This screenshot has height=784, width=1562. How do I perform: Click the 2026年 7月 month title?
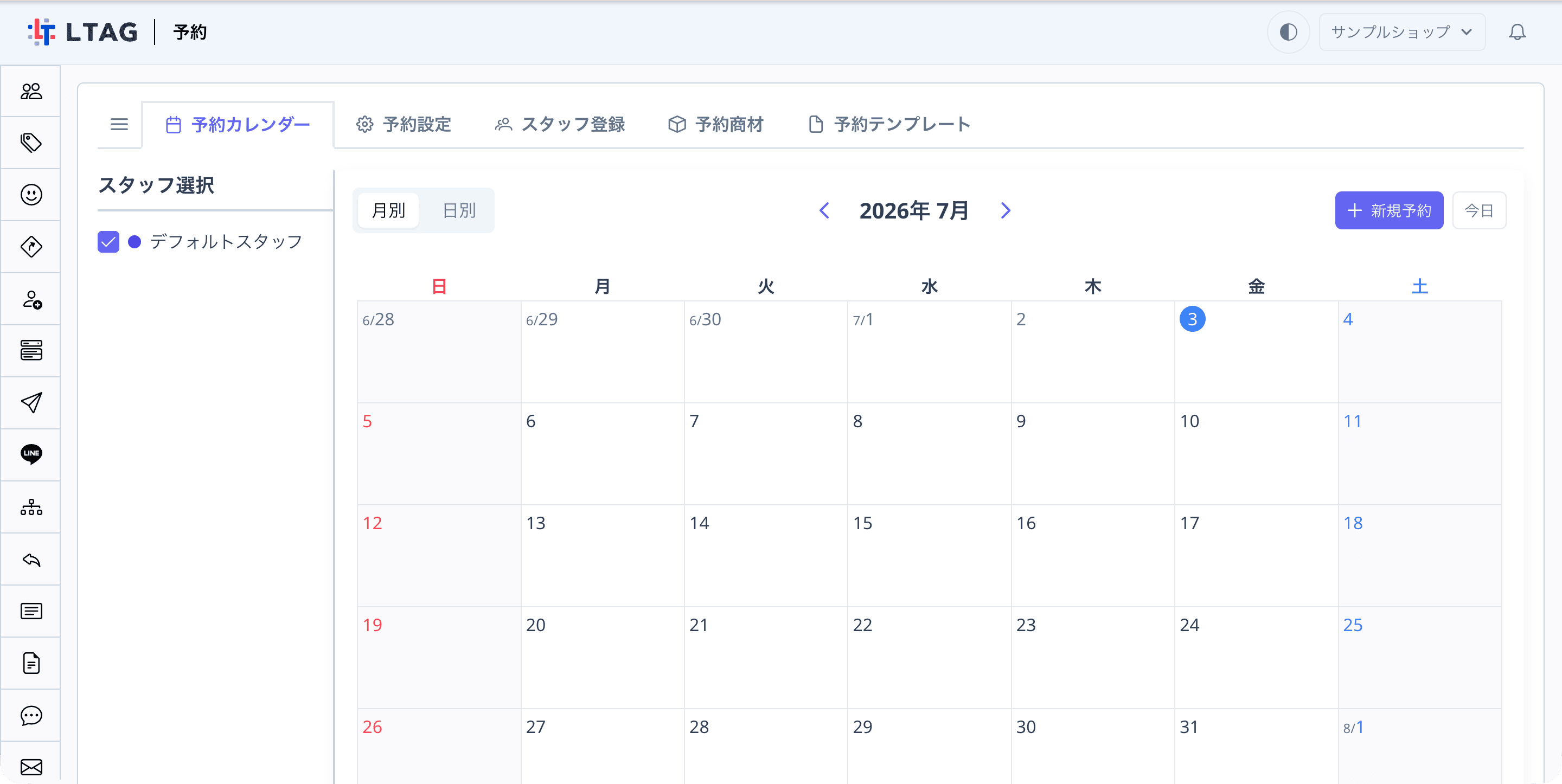click(x=914, y=210)
